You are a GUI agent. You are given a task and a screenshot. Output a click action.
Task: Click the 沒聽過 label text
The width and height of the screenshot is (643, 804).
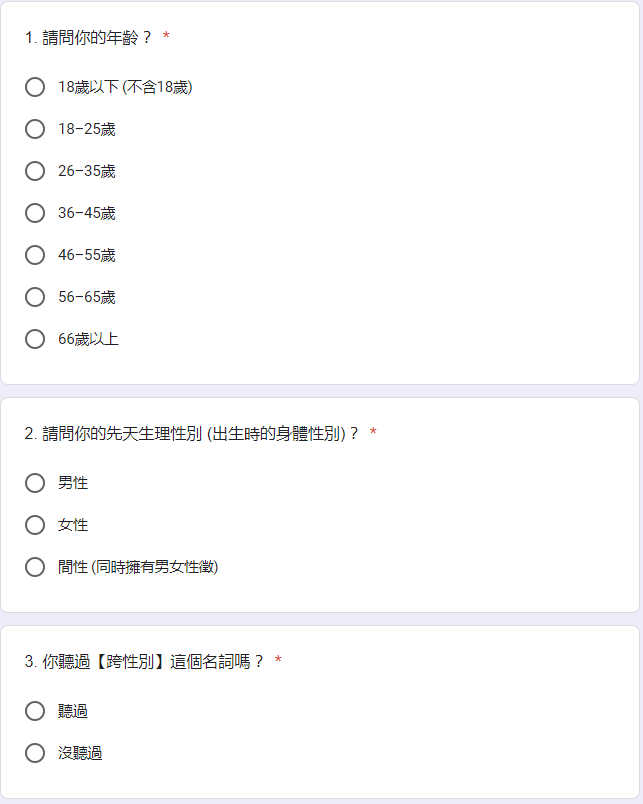(80, 753)
